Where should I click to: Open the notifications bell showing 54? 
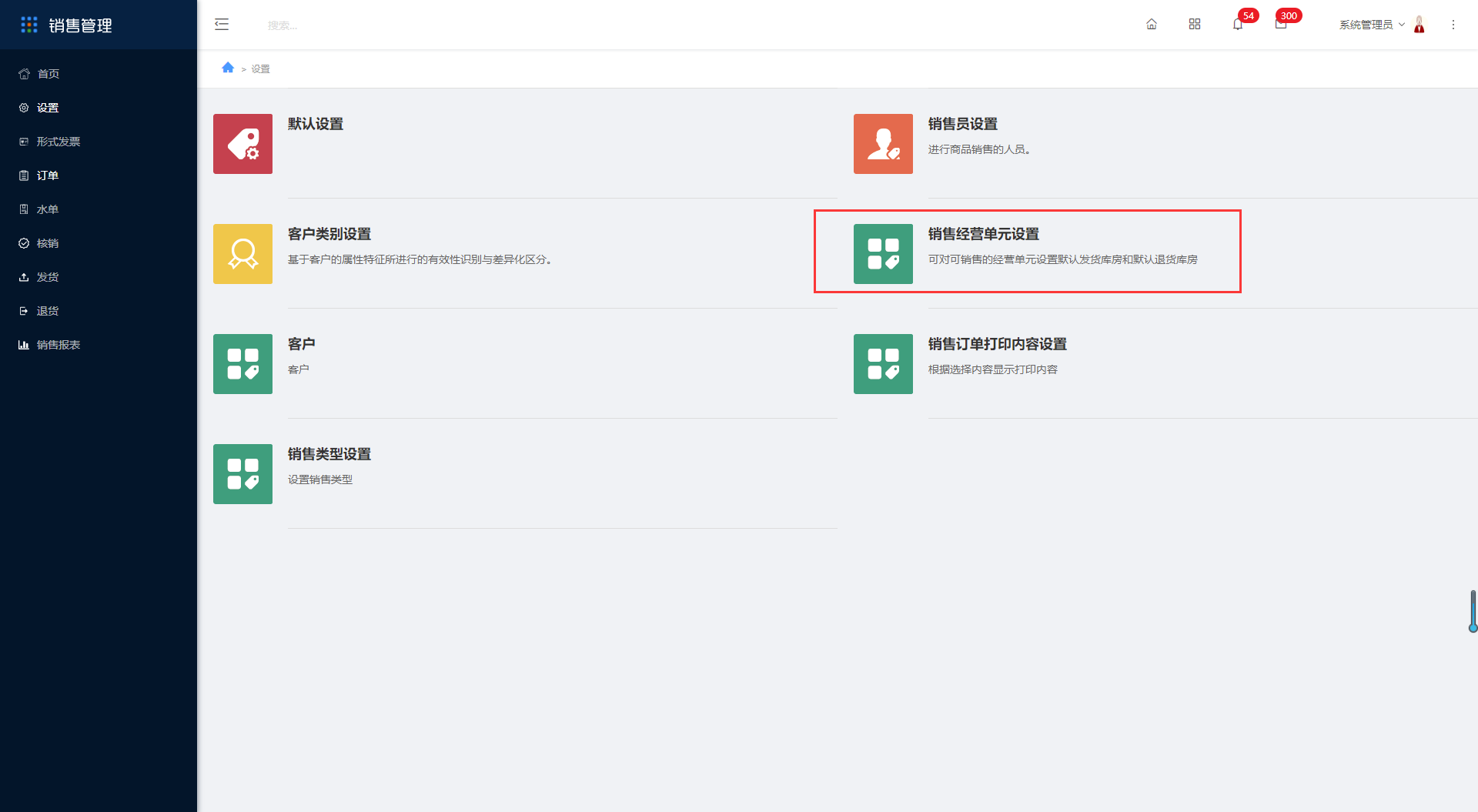pyautogui.click(x=1238, y=25)
